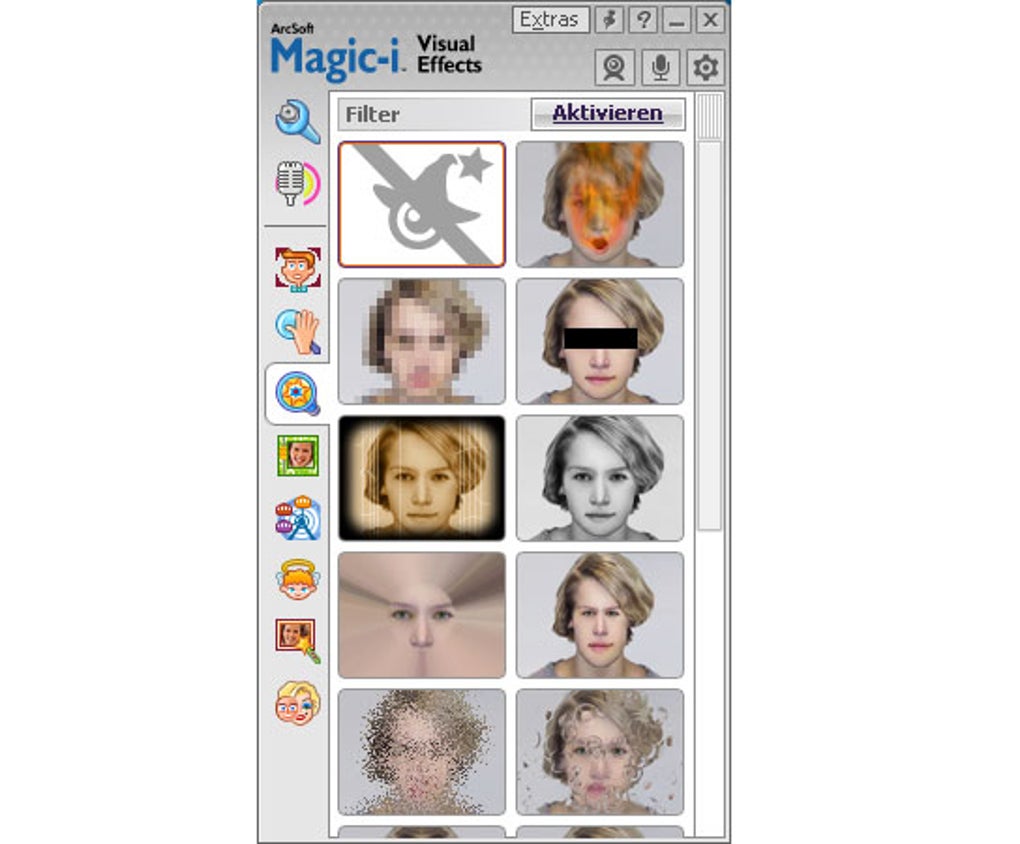Switch to the active Filter magnifier tab
This screenshot has height=844, width=1020.
(295, 392)
